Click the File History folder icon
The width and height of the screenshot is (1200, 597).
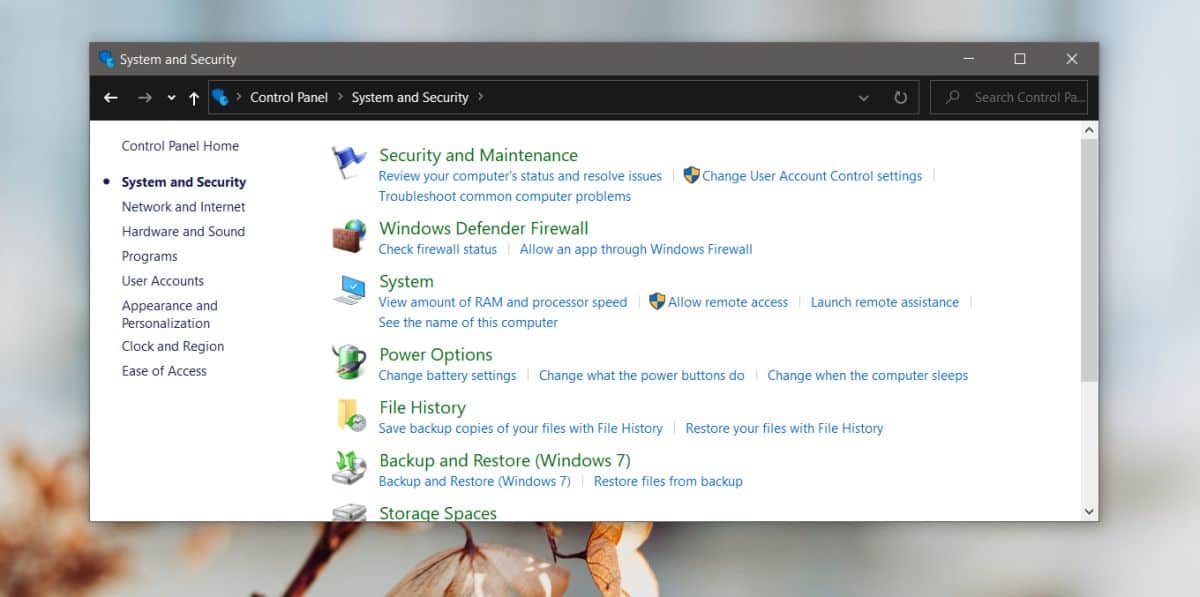(350, 415)
